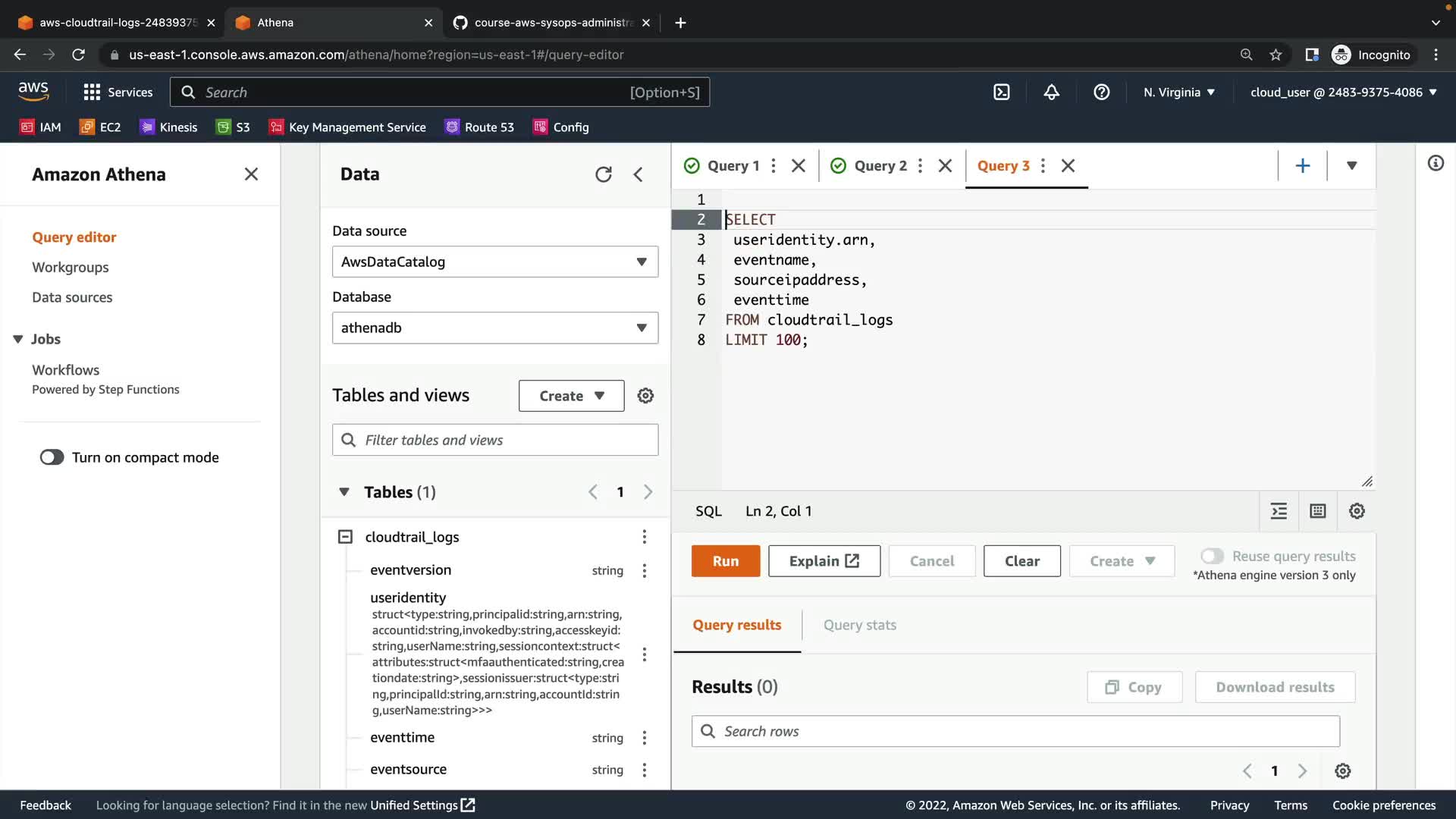Open the Query stats tab
The height and width of the screenshot is (819, 1456).
pos(859,625)
